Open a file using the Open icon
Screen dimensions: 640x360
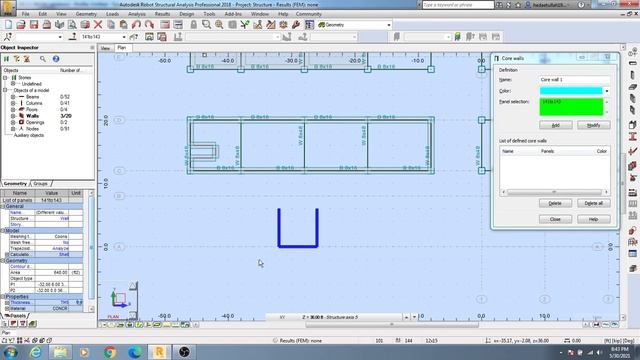pos(21,25)
